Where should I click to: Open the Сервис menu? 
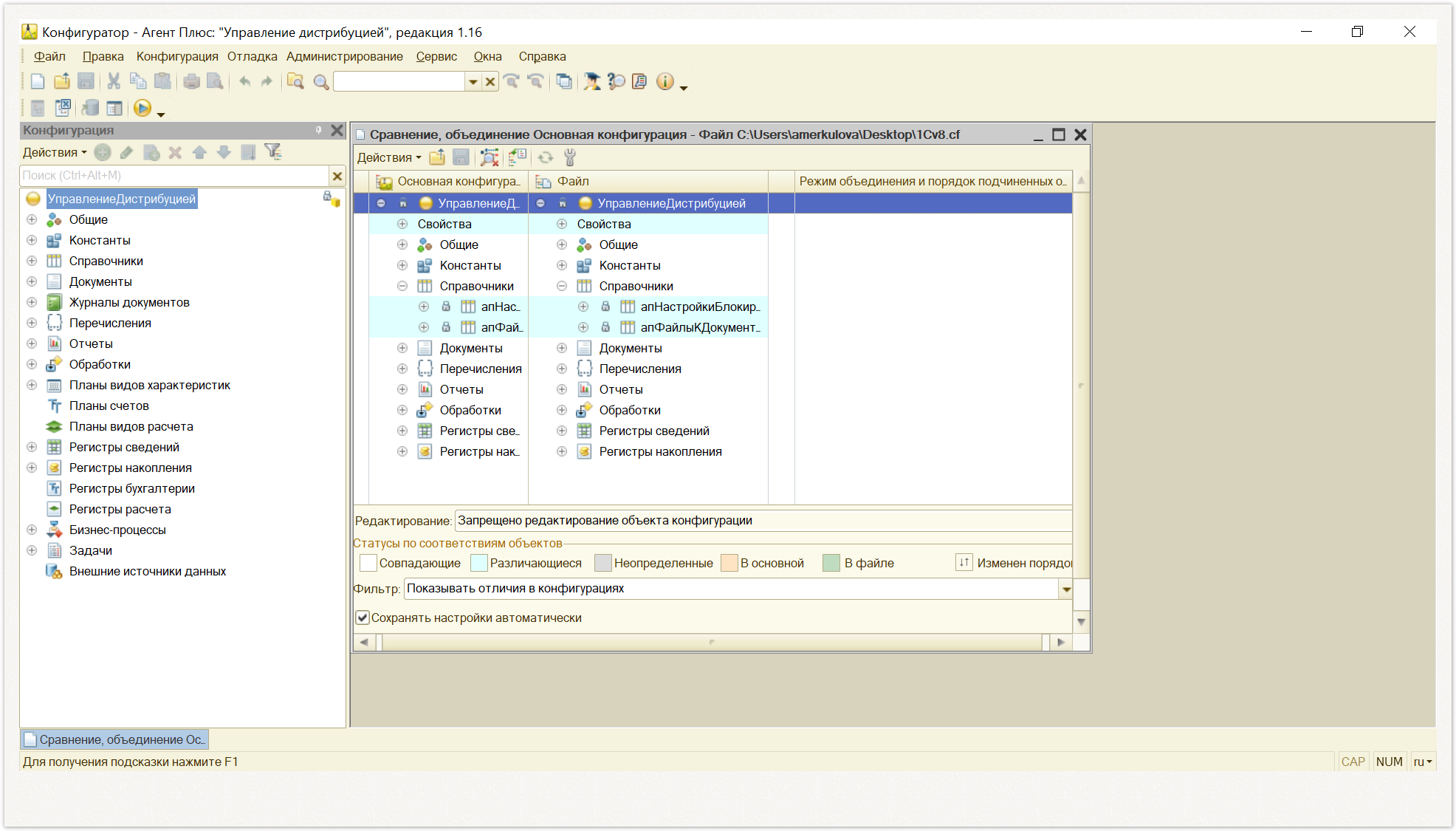pyautogui.click(x=436, y=56)
